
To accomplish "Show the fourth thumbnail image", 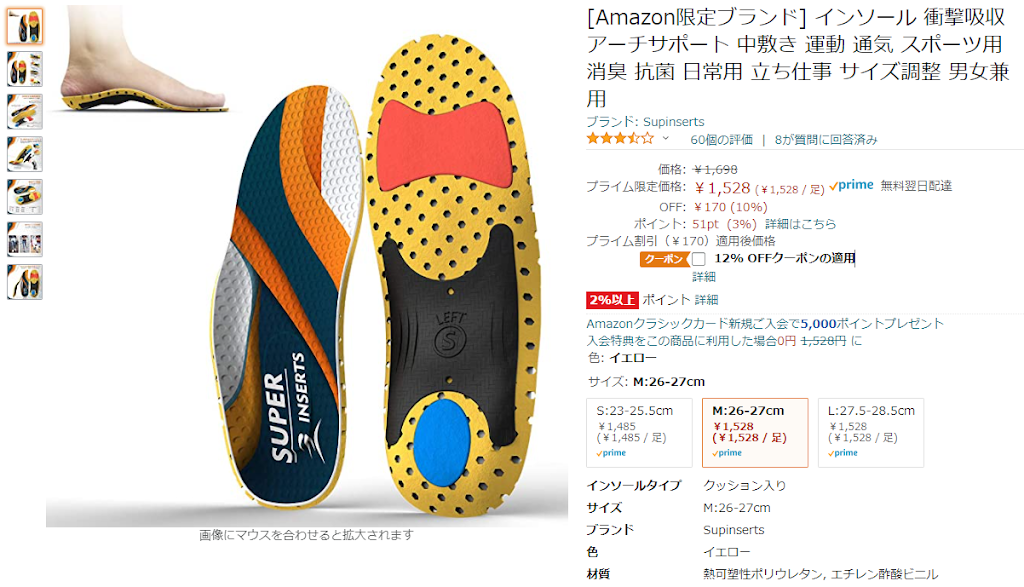I will pos(25,154).
